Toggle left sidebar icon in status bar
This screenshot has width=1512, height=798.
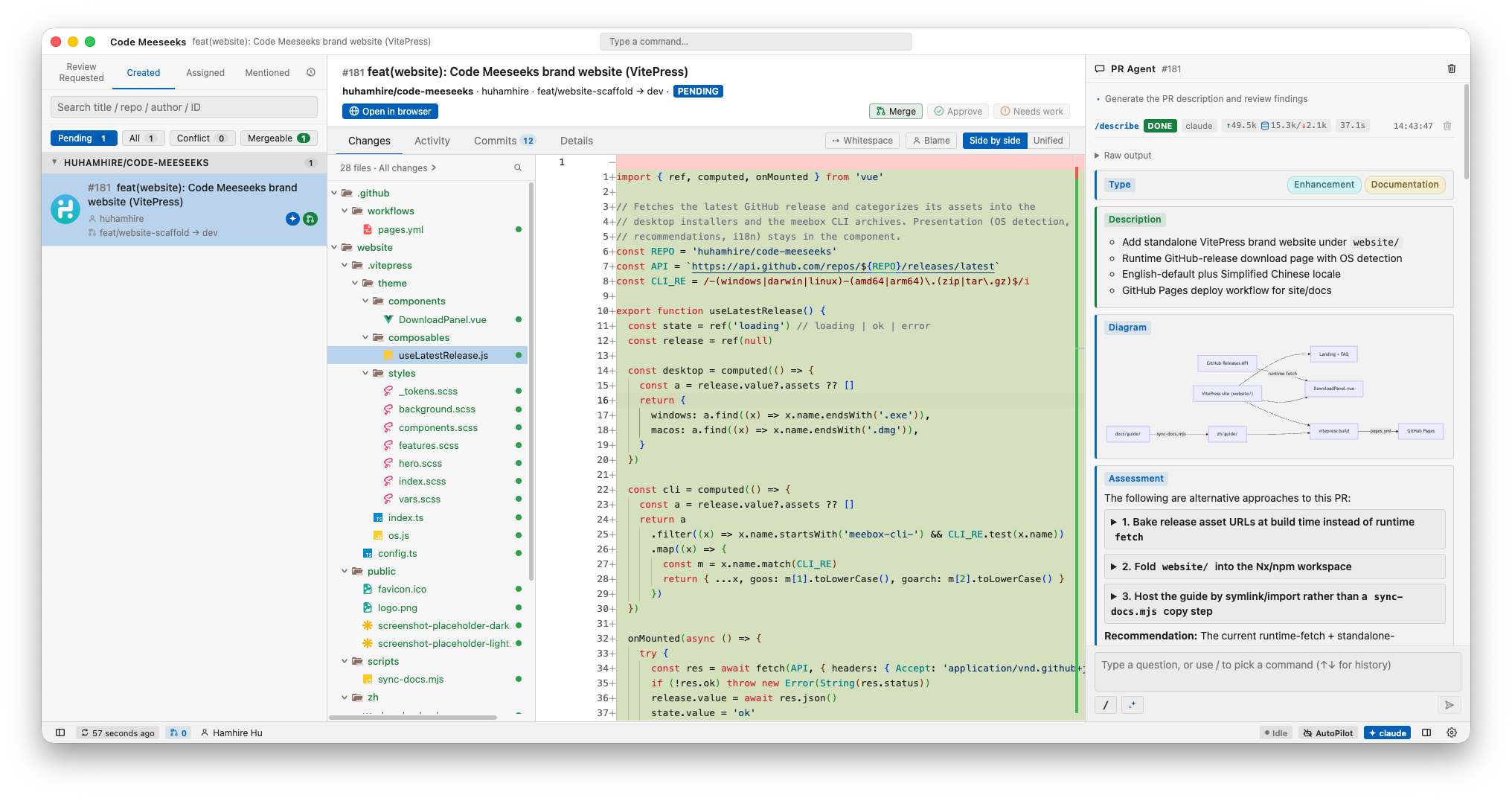tap(60, 732)
